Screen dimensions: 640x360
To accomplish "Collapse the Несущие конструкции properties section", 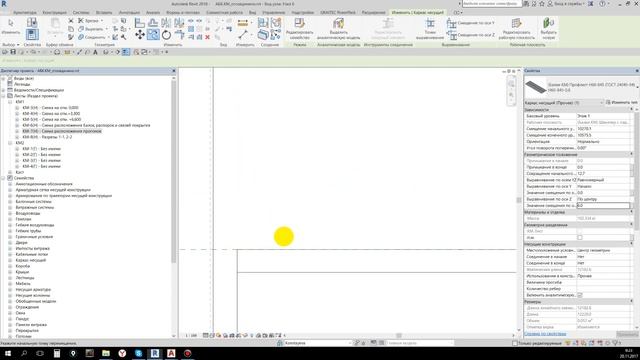I will pos(631,244).
